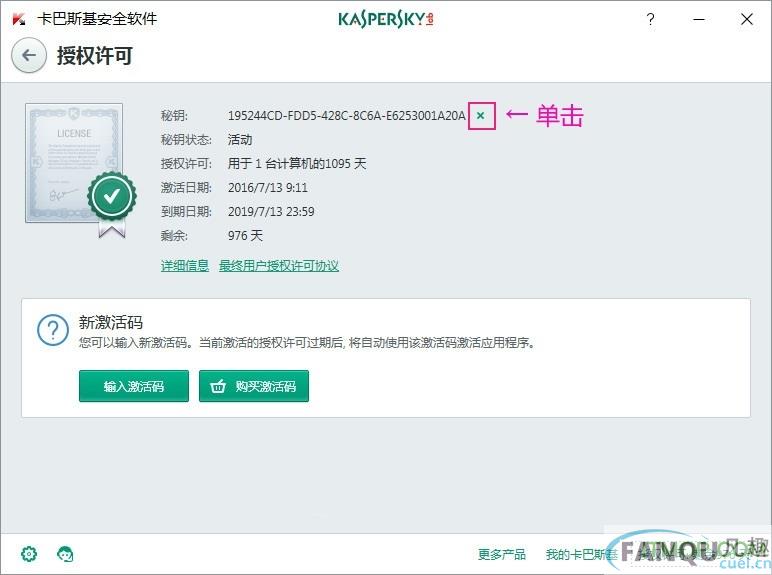Click the red Kaspersky K logo in title bar
The image size is (772, 575).
point(19,20)
